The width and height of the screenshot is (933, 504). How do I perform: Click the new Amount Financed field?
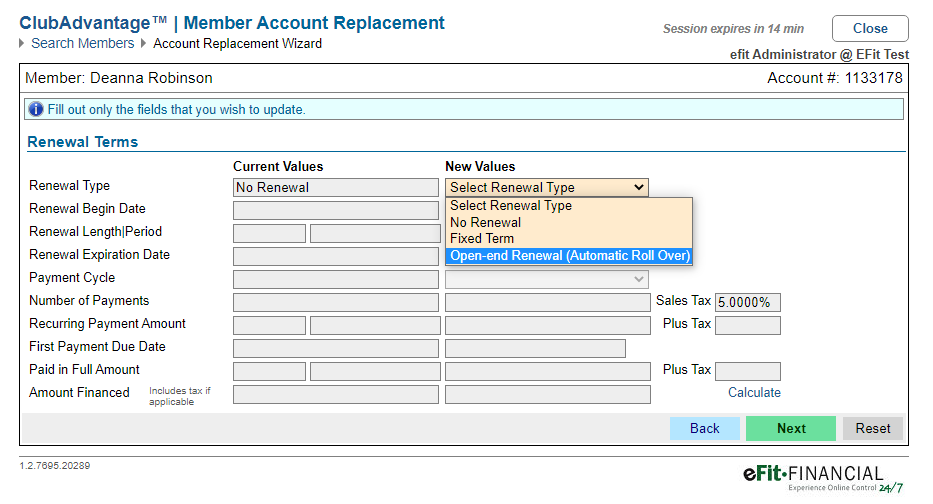(547, 395)
